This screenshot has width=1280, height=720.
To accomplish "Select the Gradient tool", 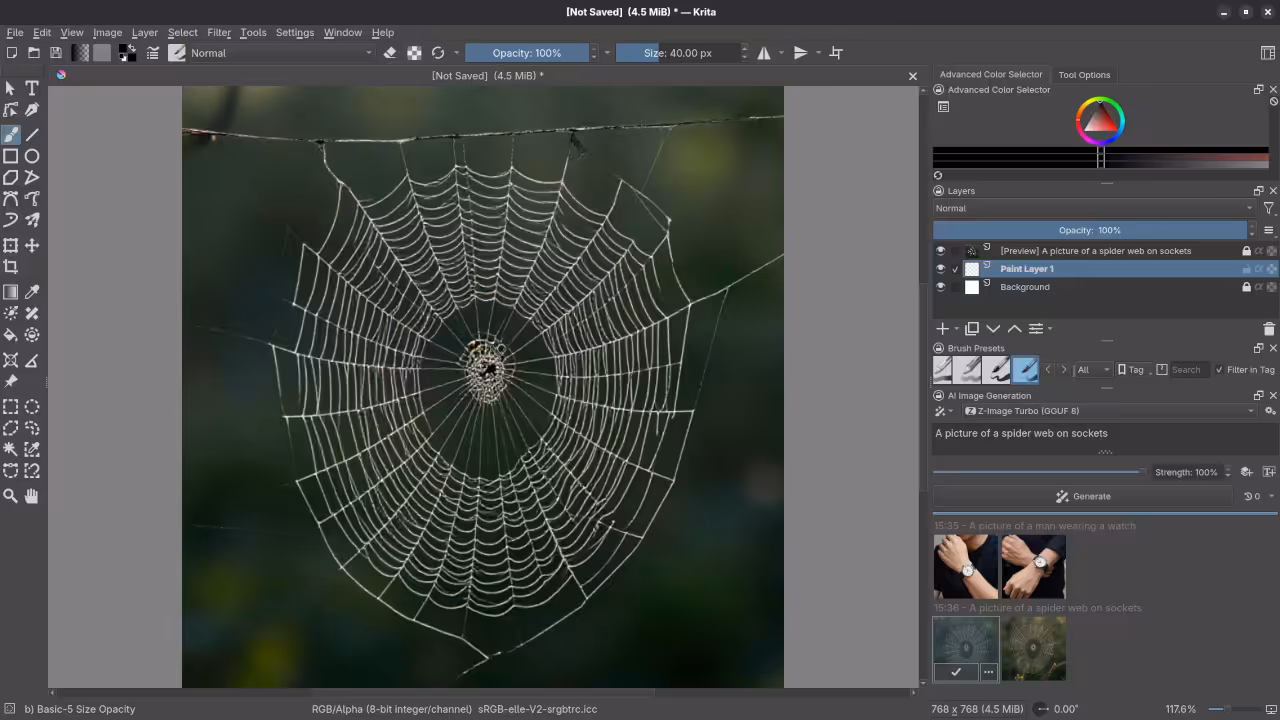I will click(x=11, y=292).
